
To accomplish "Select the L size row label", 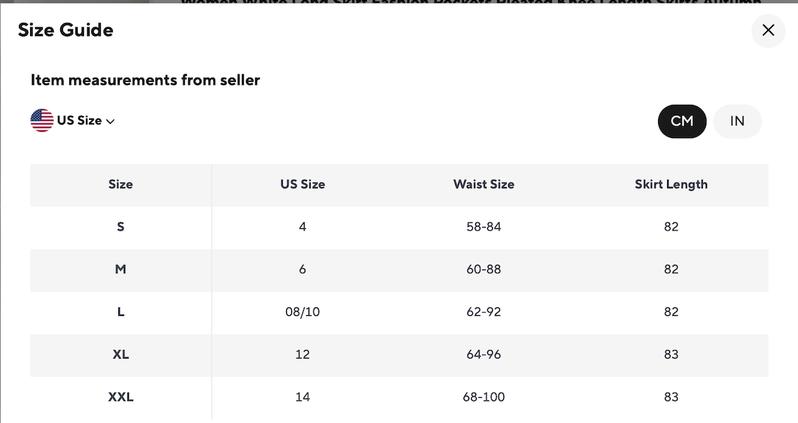I will tap(120, 312).
